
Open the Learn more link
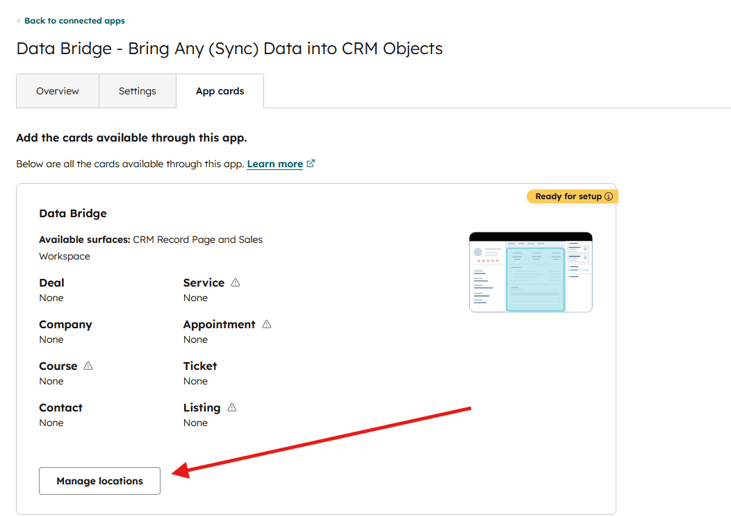275,164
